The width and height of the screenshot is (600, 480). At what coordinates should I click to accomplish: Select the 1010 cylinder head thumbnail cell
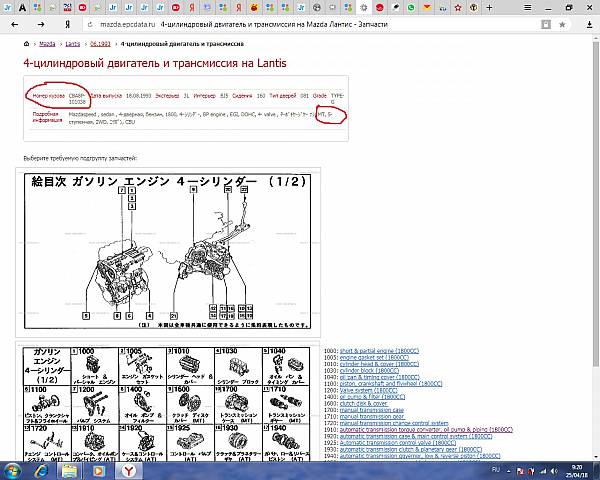click(x=190, y=366)
